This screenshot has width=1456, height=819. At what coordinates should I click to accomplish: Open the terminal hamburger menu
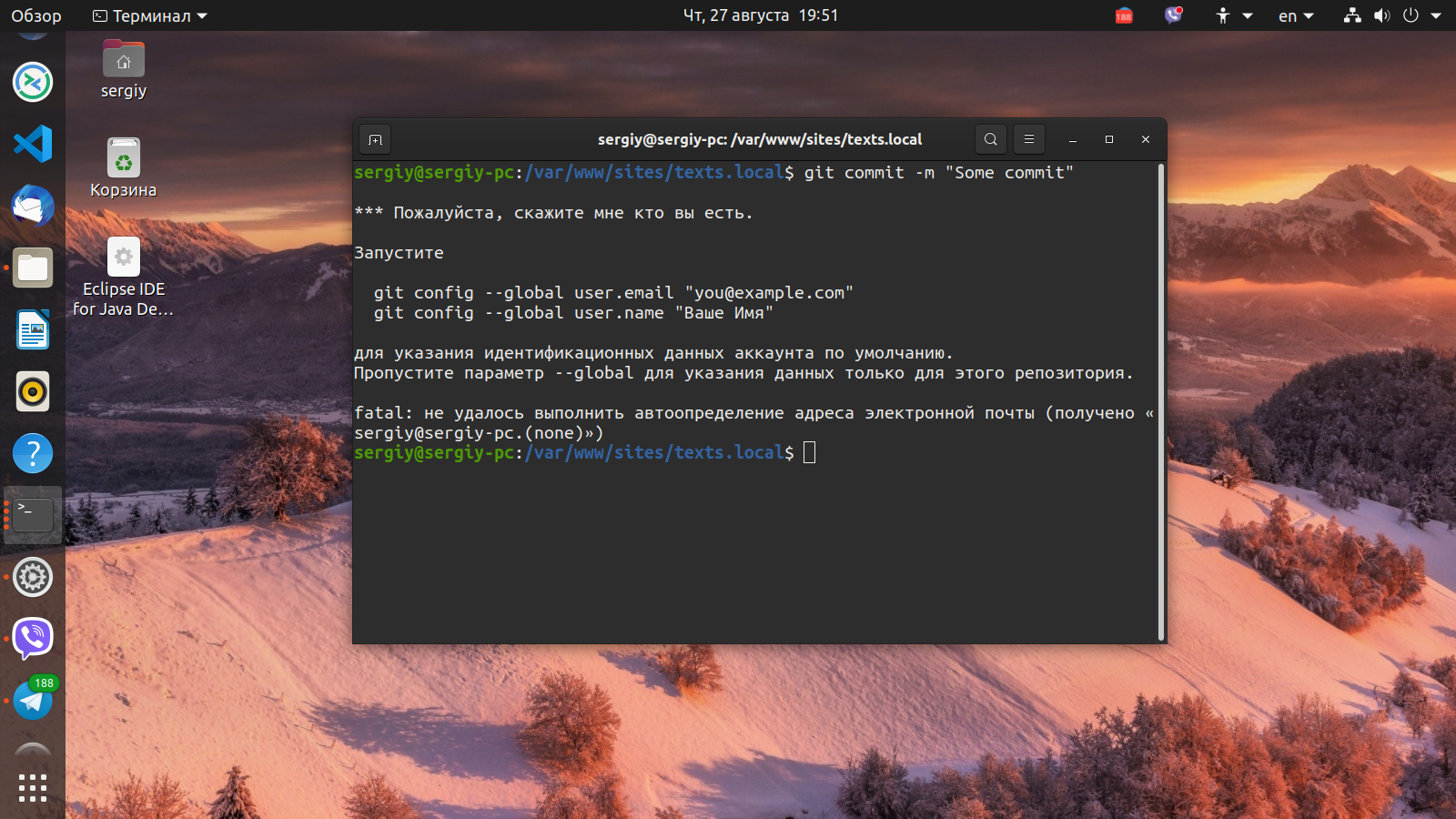pyautogui.click(x=1029, y=139)
